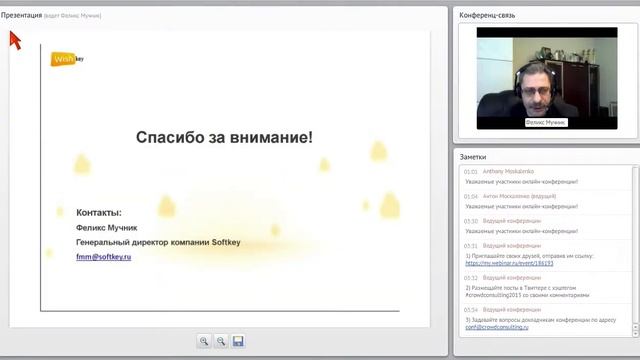Click the notes panel vertical scrollbar track
Viewport: 640px width, 360px height.
636,245
